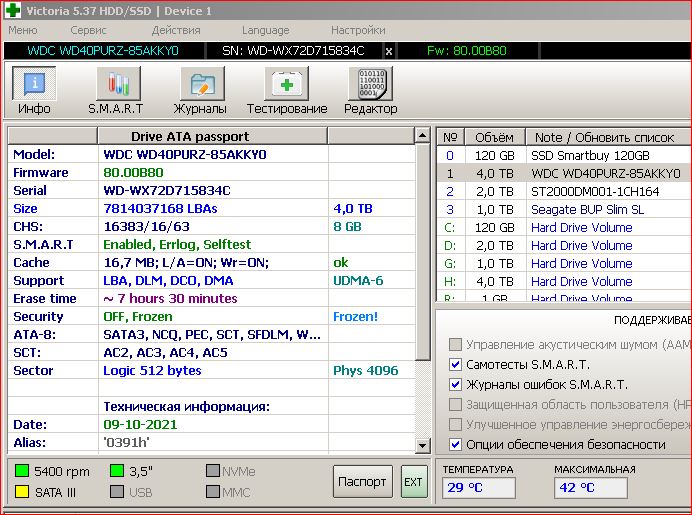Click SN: WD-WX72D715834C in device bar

coord(293,51)
